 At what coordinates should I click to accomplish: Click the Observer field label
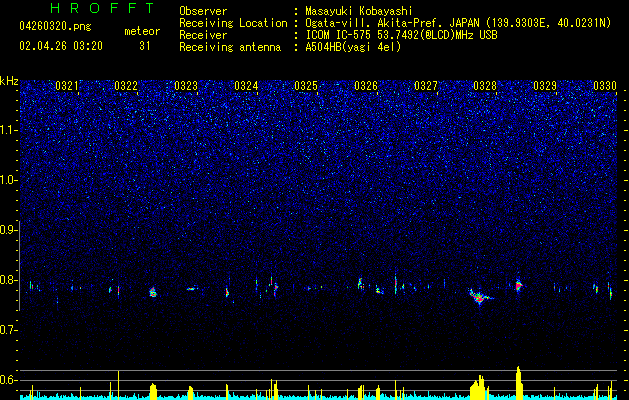coord(203,11)
